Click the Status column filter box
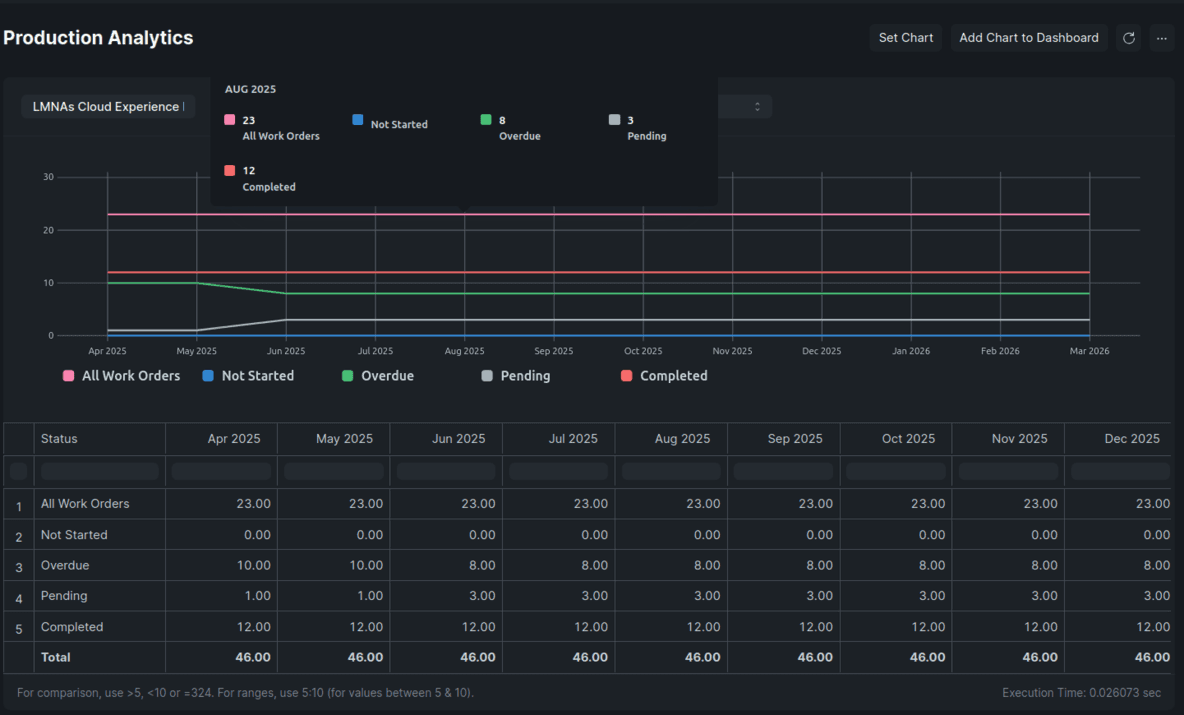This screenshot has width=1184, height=715. tap(99, 470)
